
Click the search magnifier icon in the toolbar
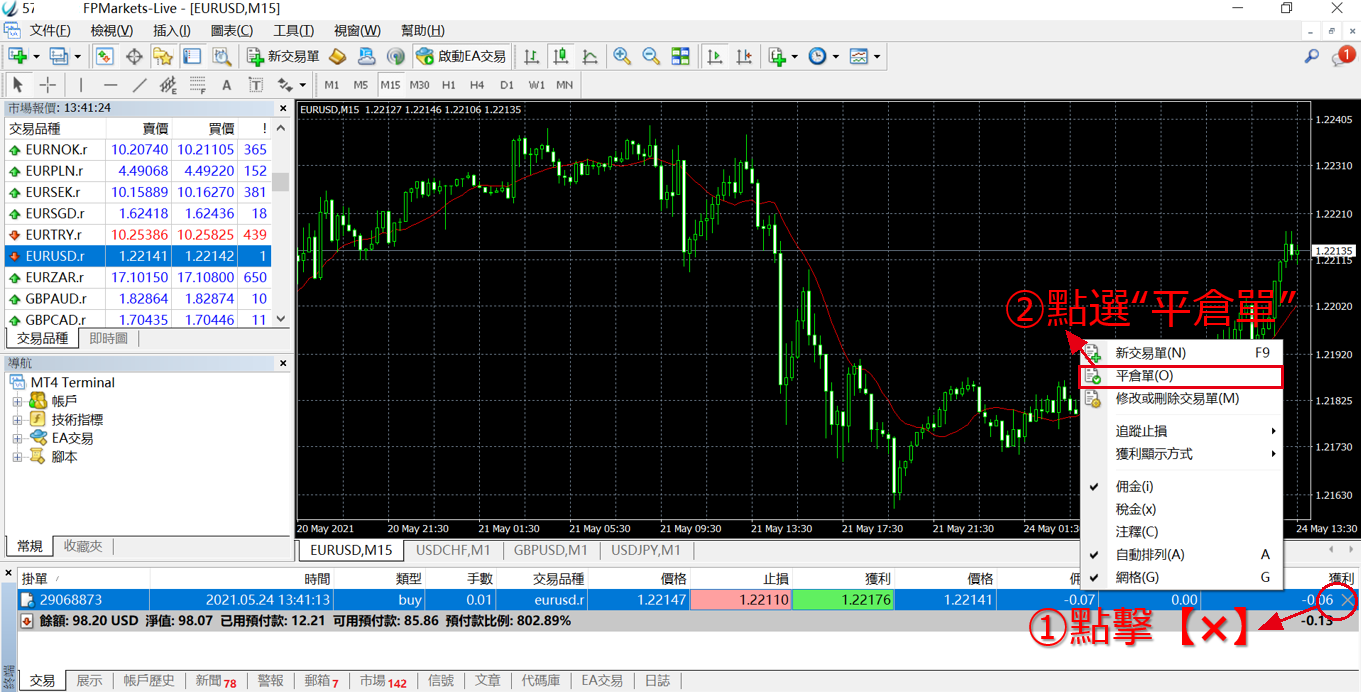[x=1312, y=56]
